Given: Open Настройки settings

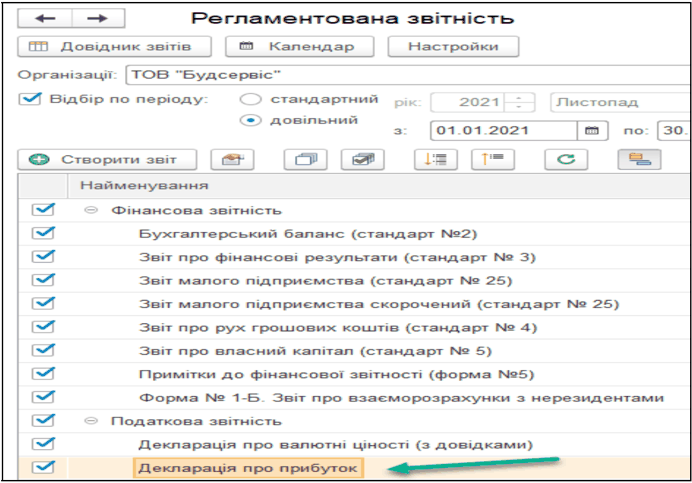Looking at the screenshot, I should (x=453, y=46).
